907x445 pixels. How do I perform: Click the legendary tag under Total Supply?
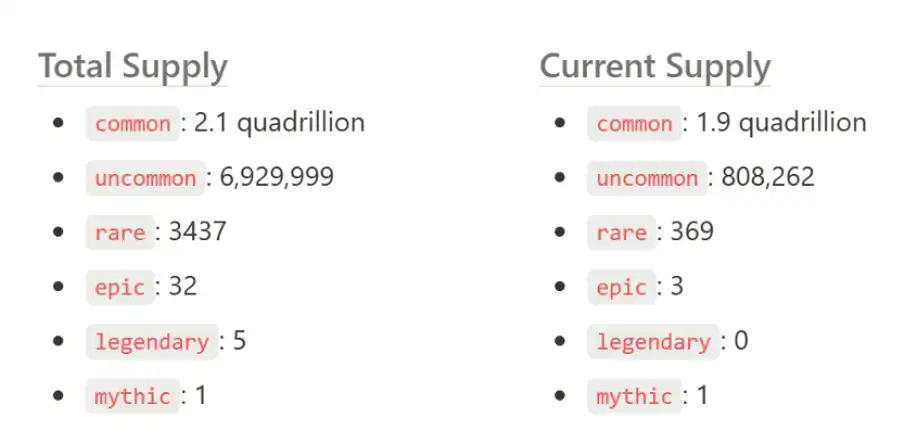pos(152,342)
